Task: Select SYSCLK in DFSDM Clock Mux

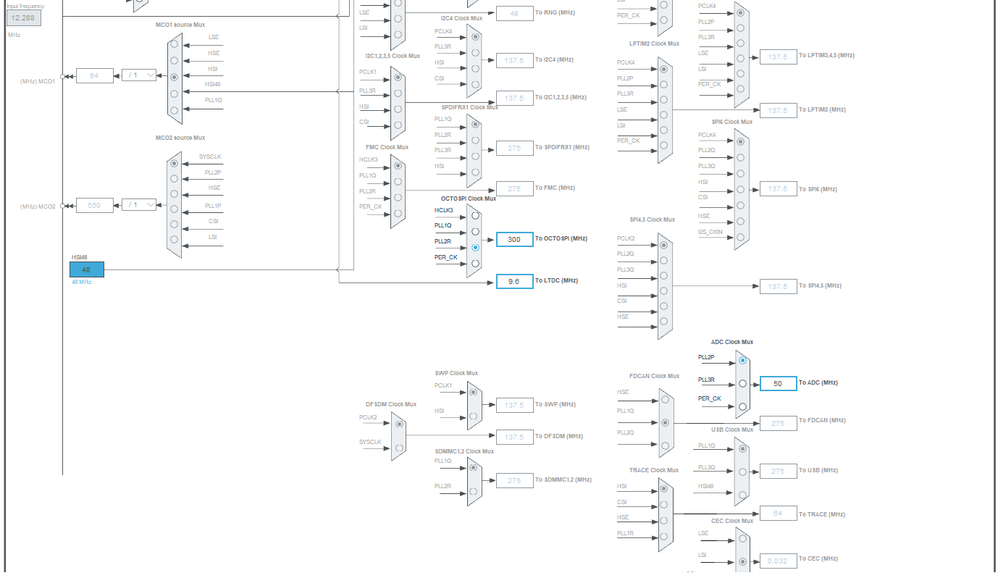Action: tap(399, 448)
